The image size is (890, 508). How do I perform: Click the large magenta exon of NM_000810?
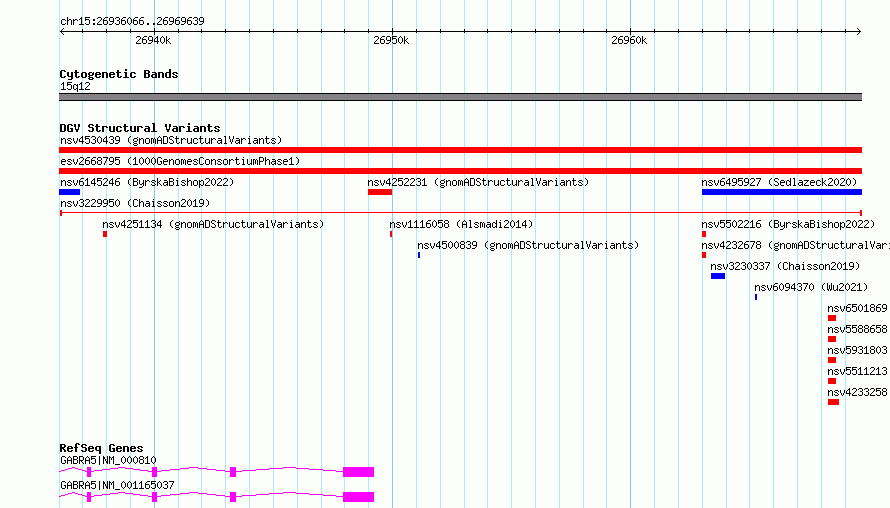358,472
